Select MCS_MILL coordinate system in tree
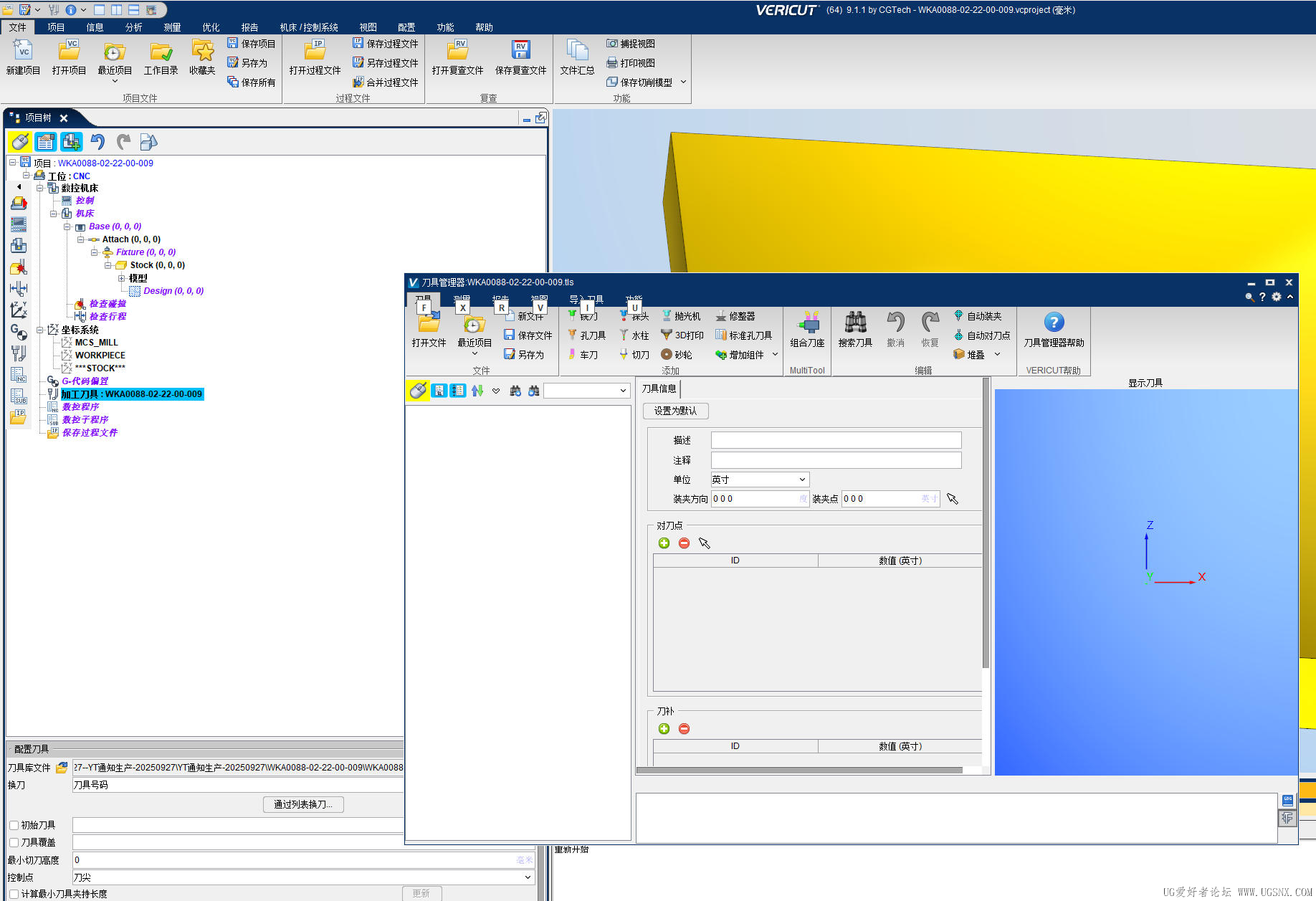The height and width of the screenshot is (901, 1316). coord(97,343)
